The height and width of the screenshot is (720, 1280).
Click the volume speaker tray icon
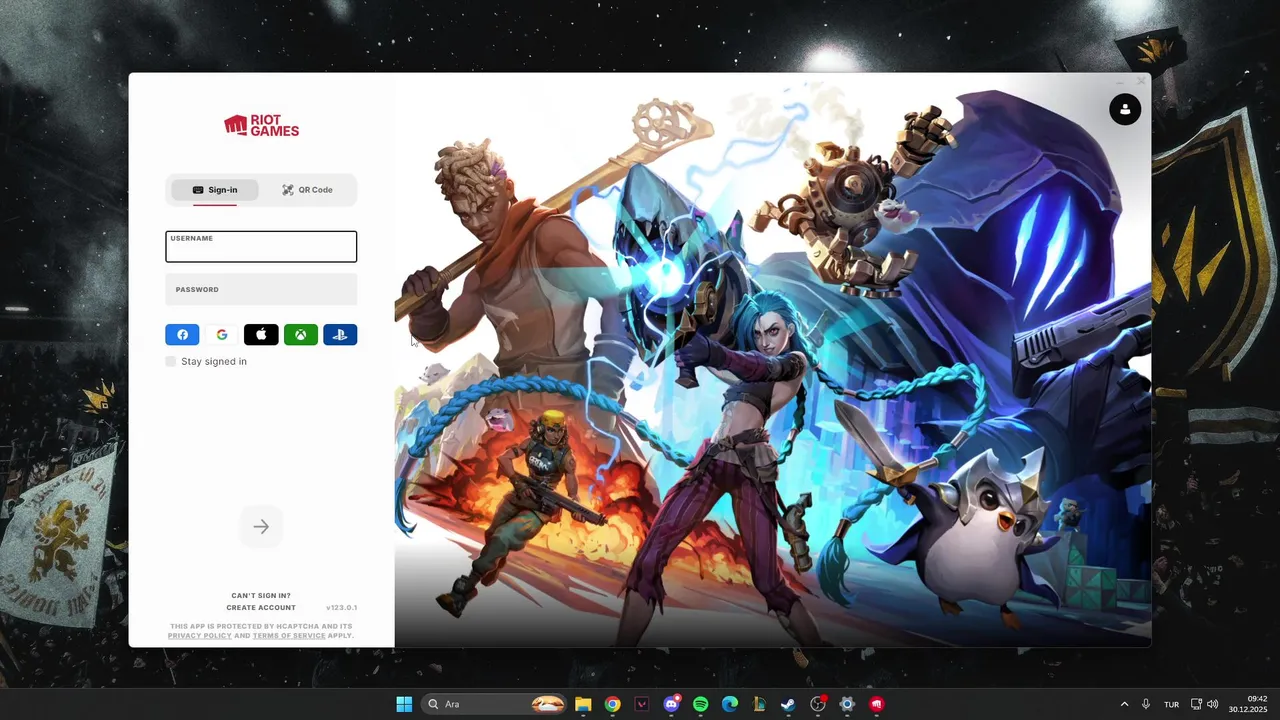[1212, 704]
